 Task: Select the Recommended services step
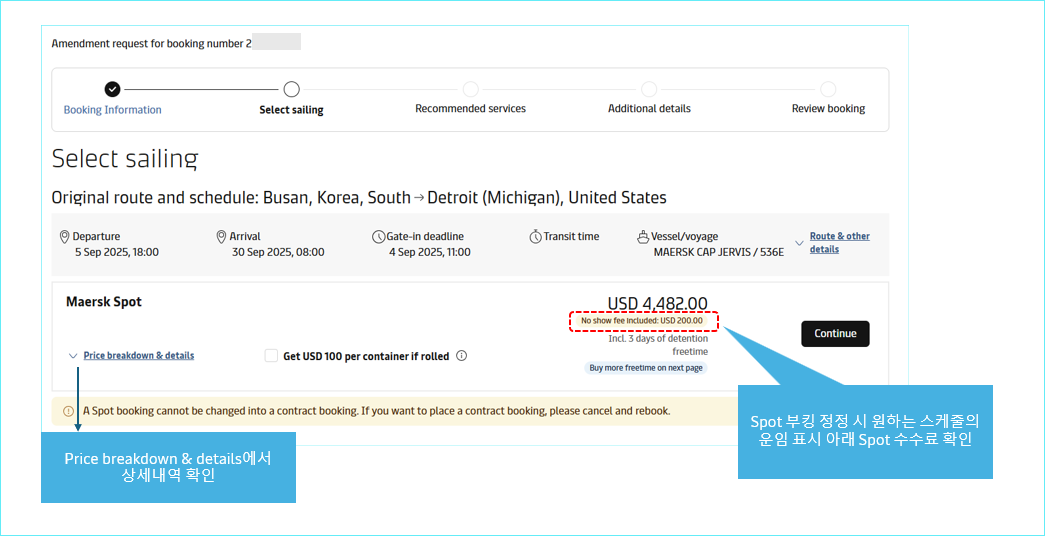point(470,109)
